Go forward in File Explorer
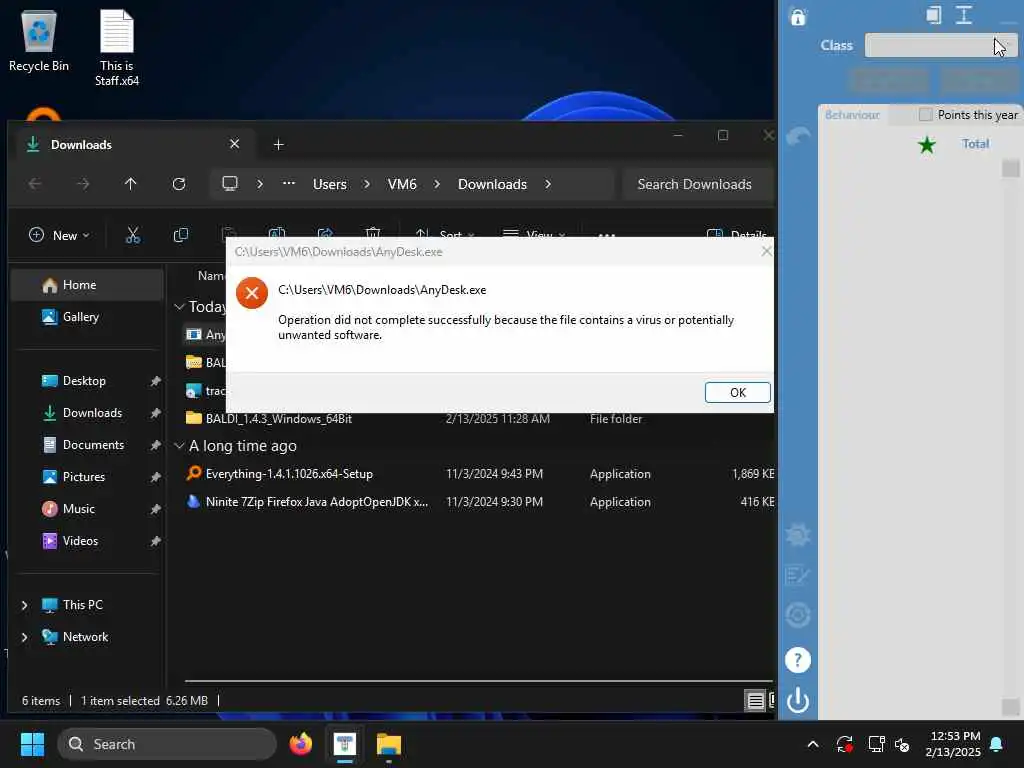This screenshot has height=768, width=1024. tap(83, 184)
